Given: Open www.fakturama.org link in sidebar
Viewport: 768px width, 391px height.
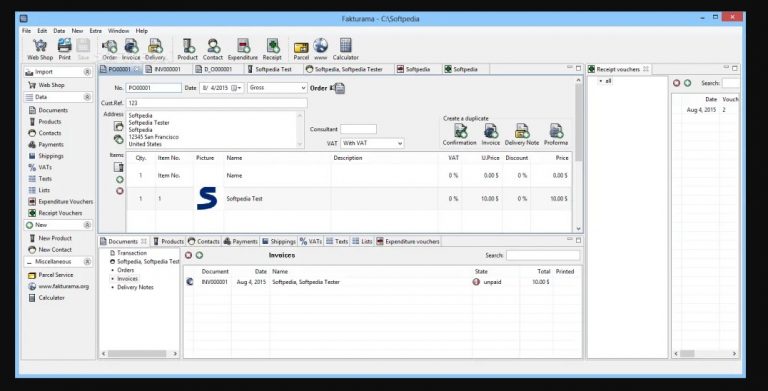Looking at the screenshot, I should [x=64, y=286].
